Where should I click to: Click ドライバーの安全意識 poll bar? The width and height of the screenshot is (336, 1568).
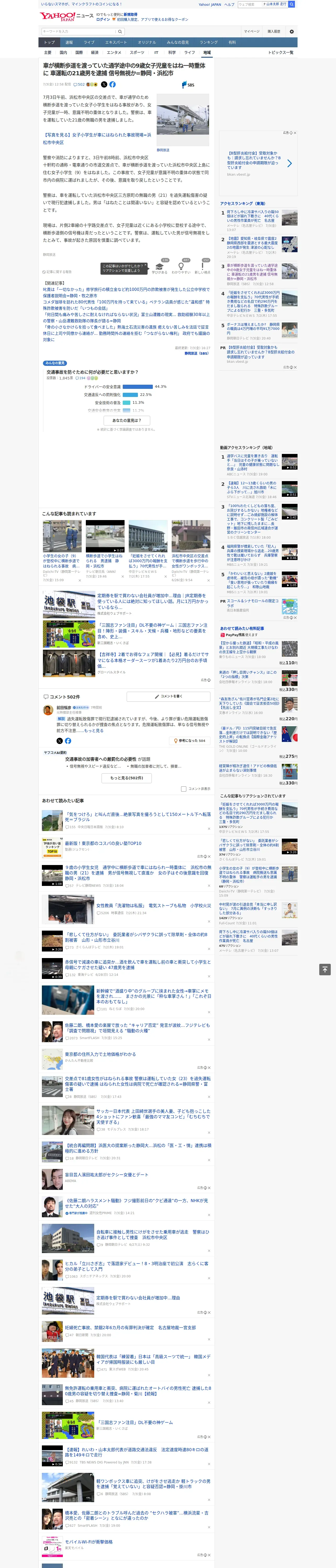point(138,387)
